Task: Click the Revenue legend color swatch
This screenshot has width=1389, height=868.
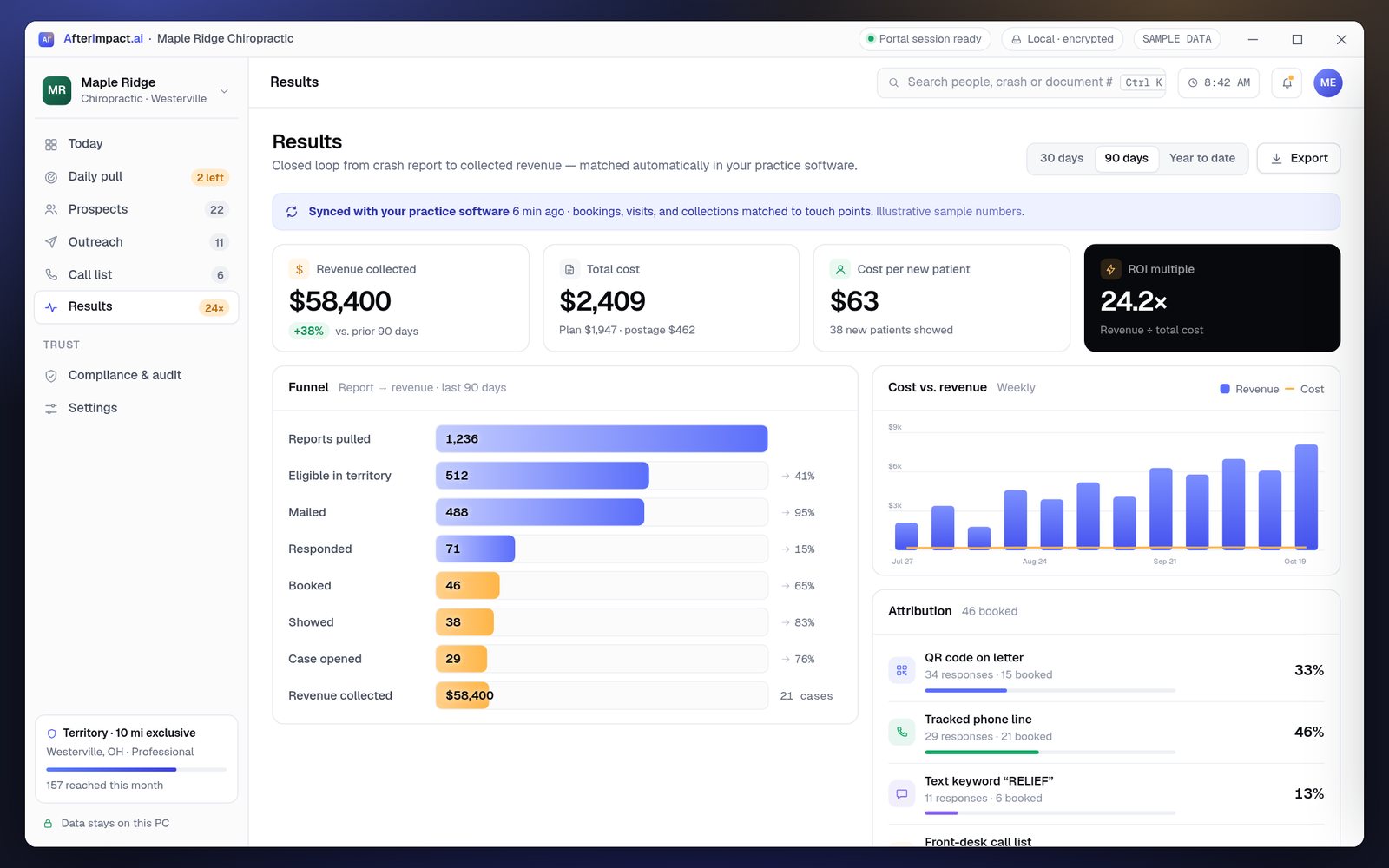Action: [x=1224, y=389]
